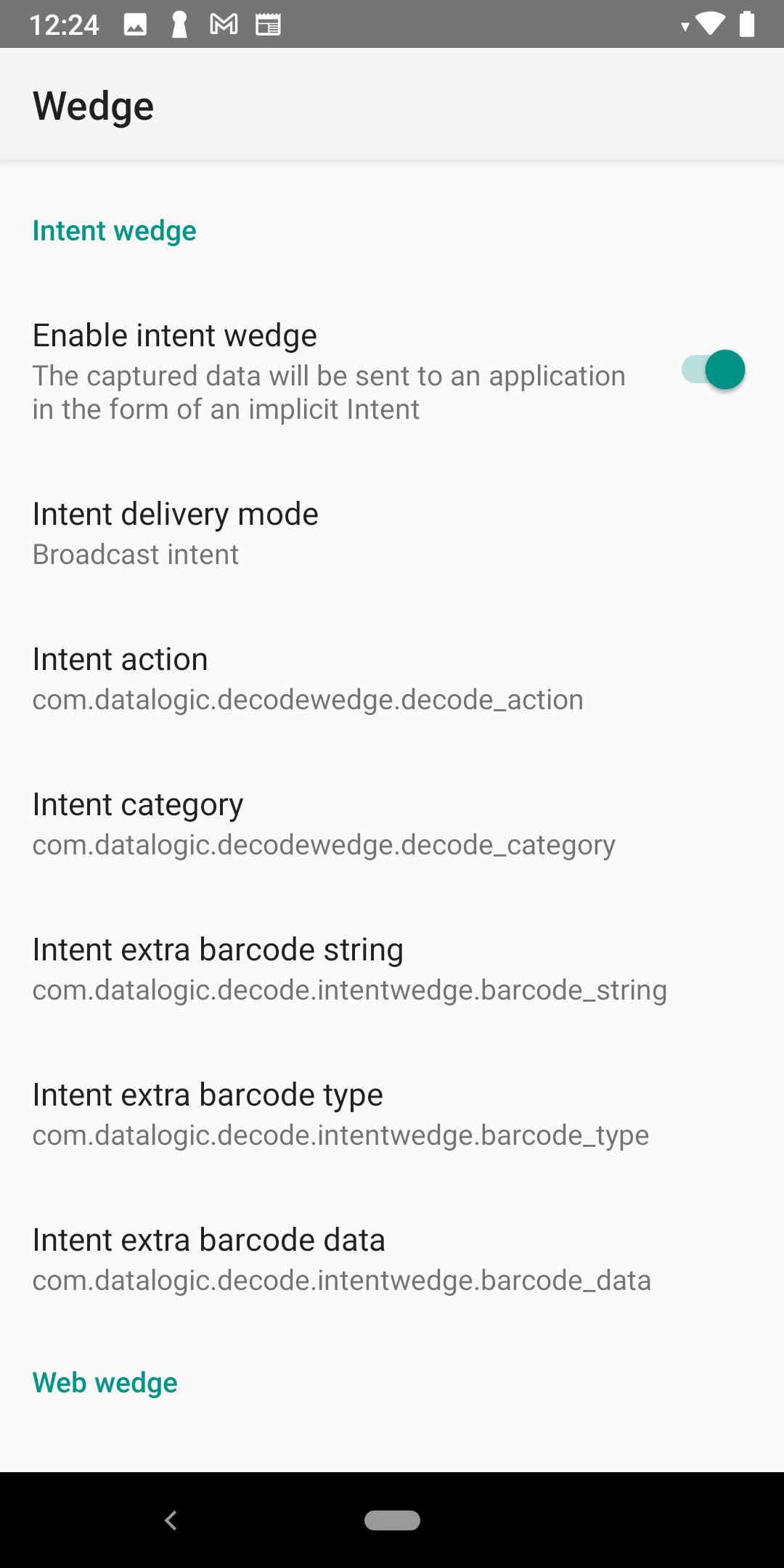Tap the calendar notification icon
784x1568 pixels.
[268, 25]
